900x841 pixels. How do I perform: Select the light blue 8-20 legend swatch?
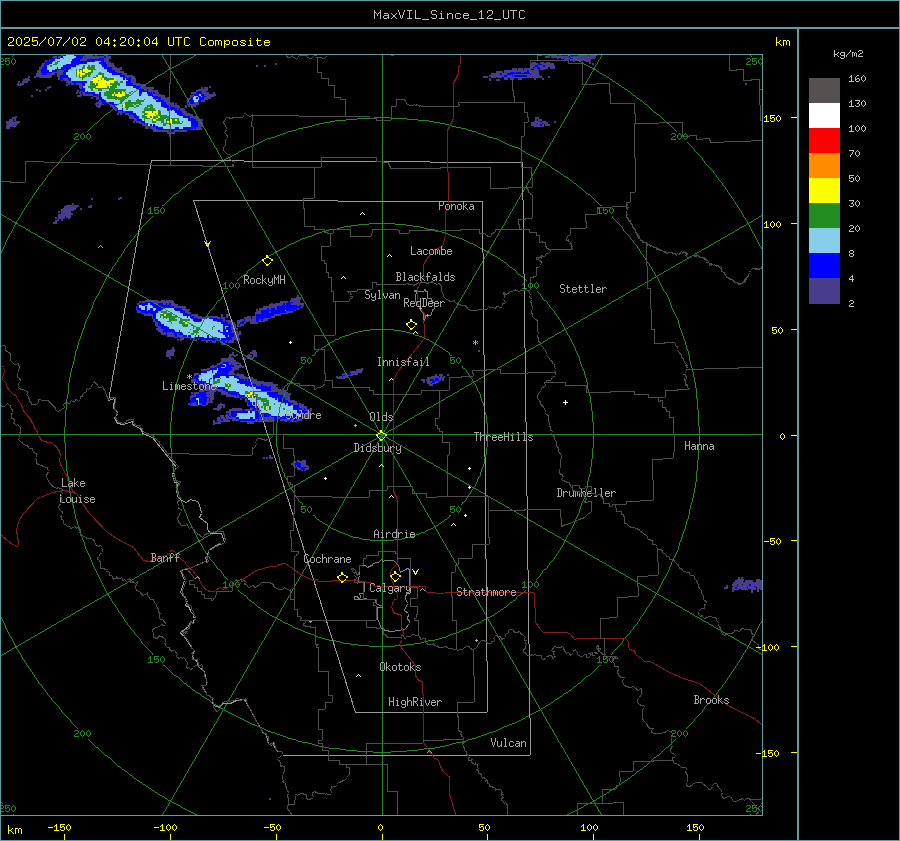[824, 241]
